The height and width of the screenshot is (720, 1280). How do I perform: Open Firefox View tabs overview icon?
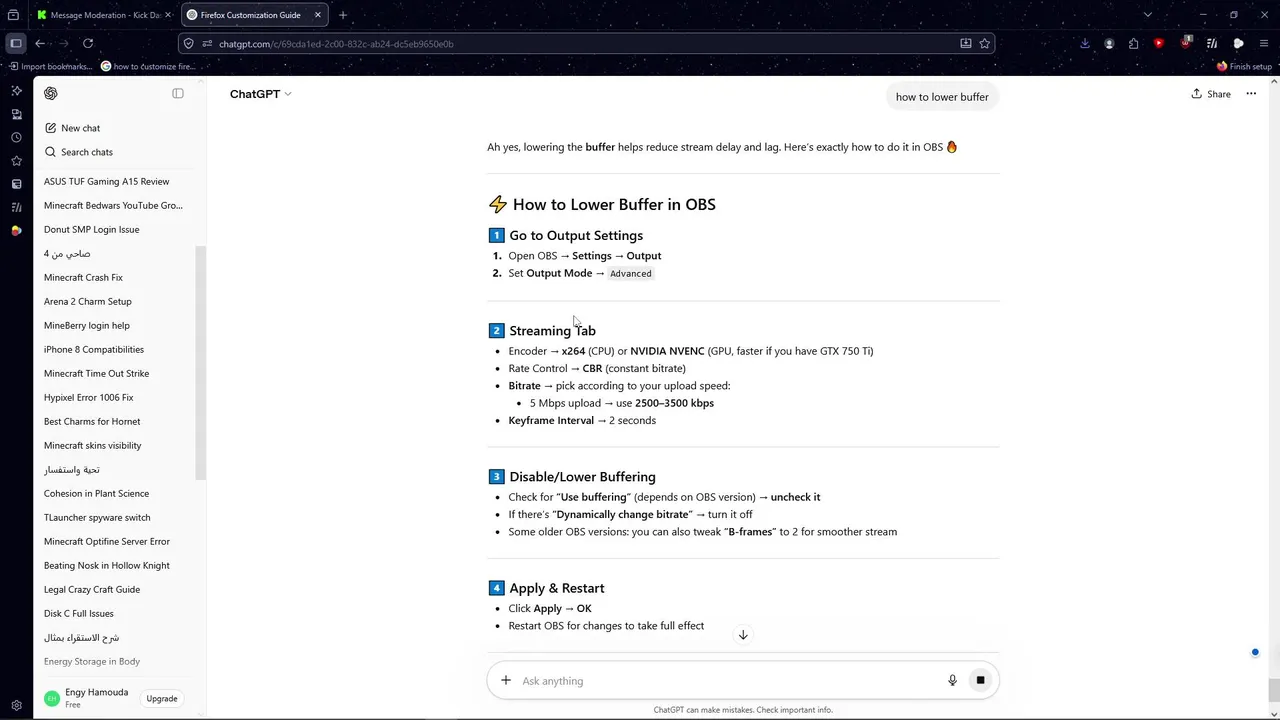13,15
